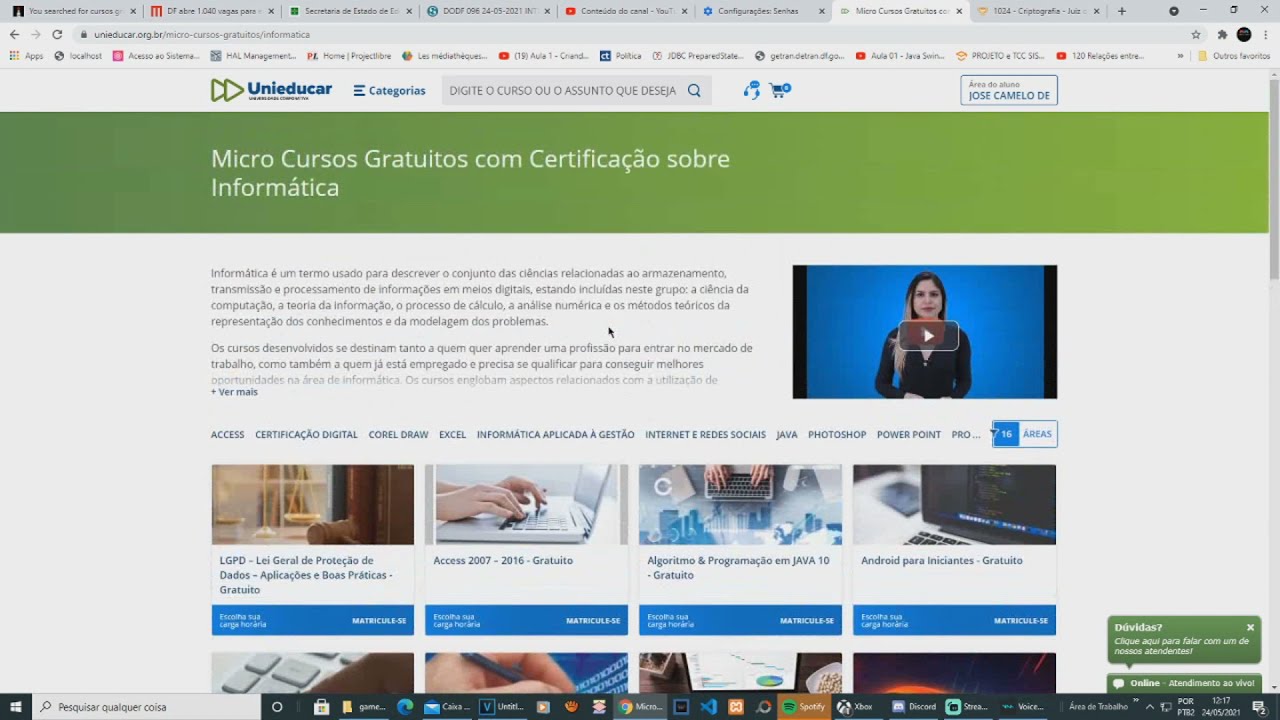The image size is (1280, 720).
Task: Filter by CERTIFICAÇÃO DIGITAL area
Action: [306, 434]
